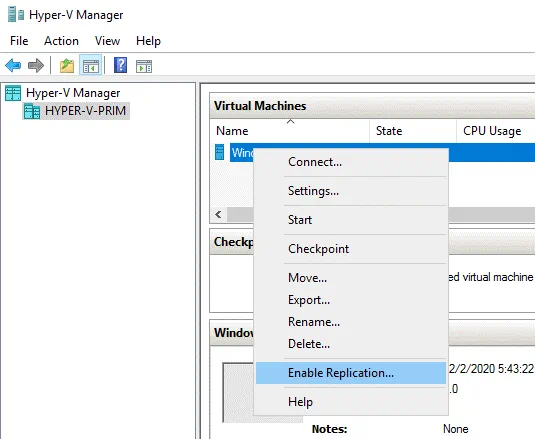The image size is (535, 439).
Task: Select HYPER-V-PRIM in the tree
Action: pos(85,111)
